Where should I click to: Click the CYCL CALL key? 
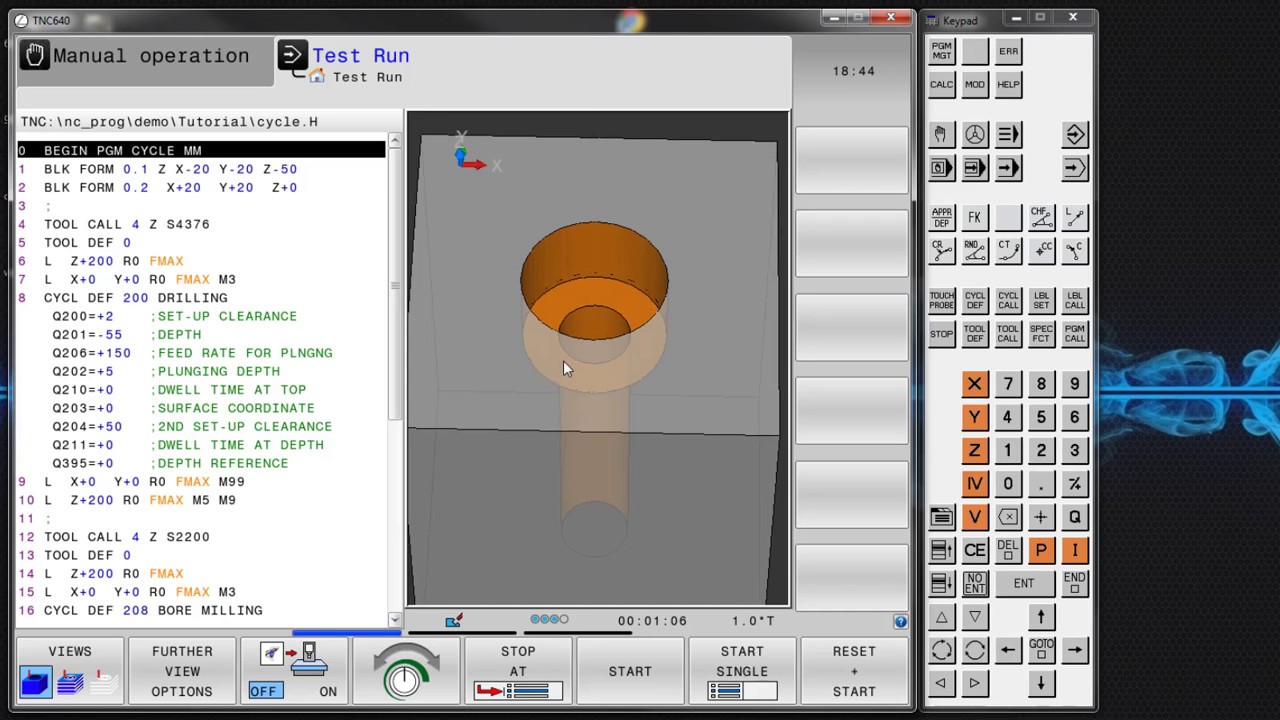(1008, 301)
